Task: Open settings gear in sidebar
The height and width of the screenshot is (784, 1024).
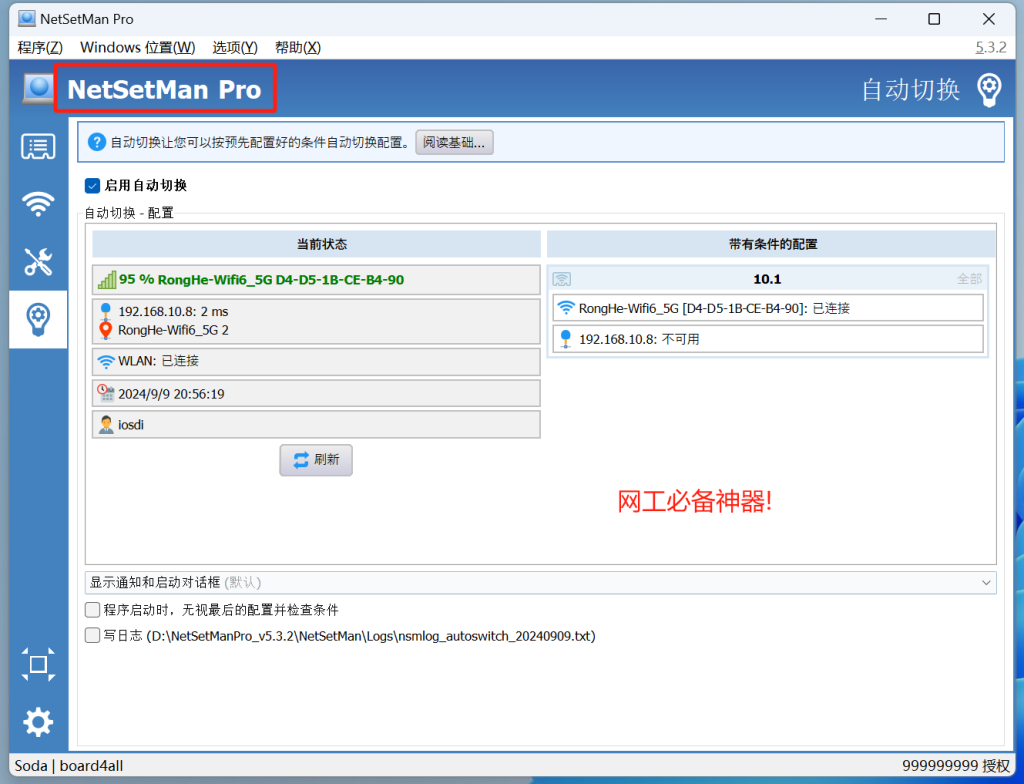Action: click(38, 723)
